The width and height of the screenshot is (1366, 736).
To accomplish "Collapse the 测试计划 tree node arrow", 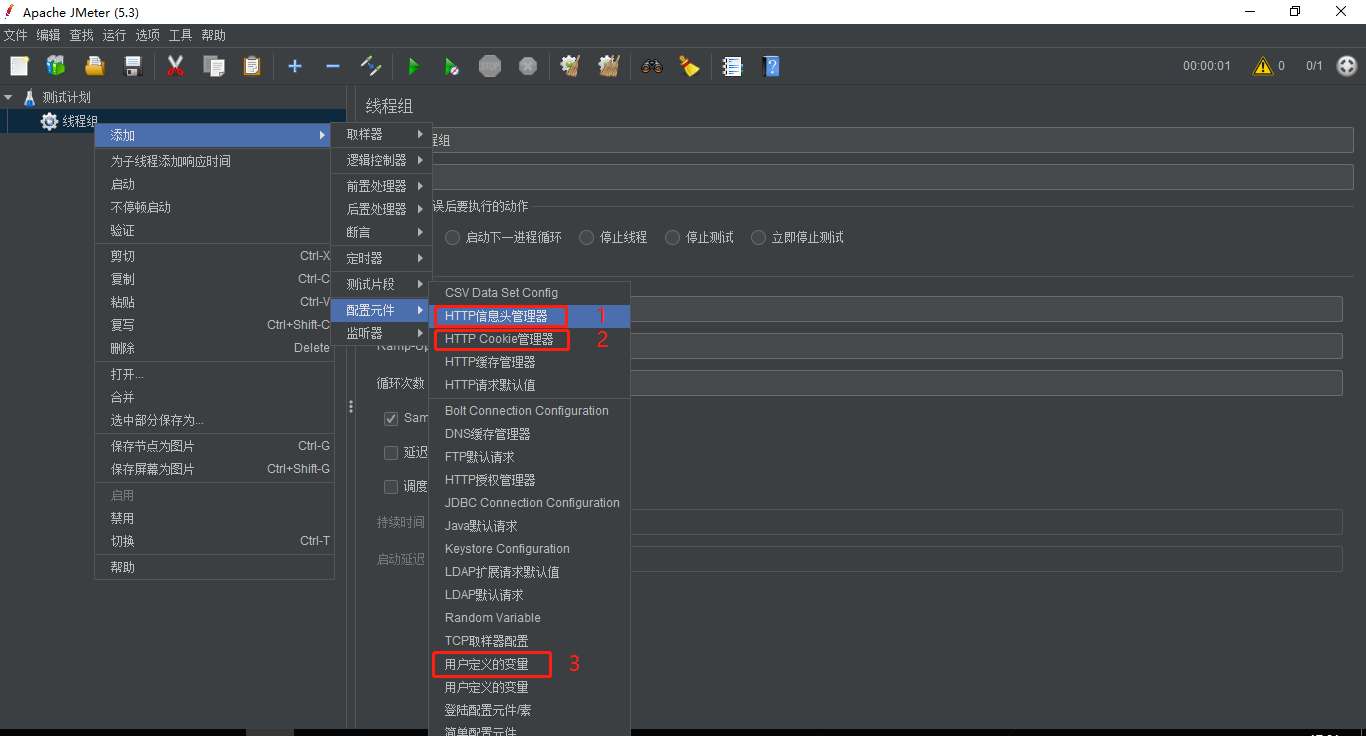I will tap(8, 97).
